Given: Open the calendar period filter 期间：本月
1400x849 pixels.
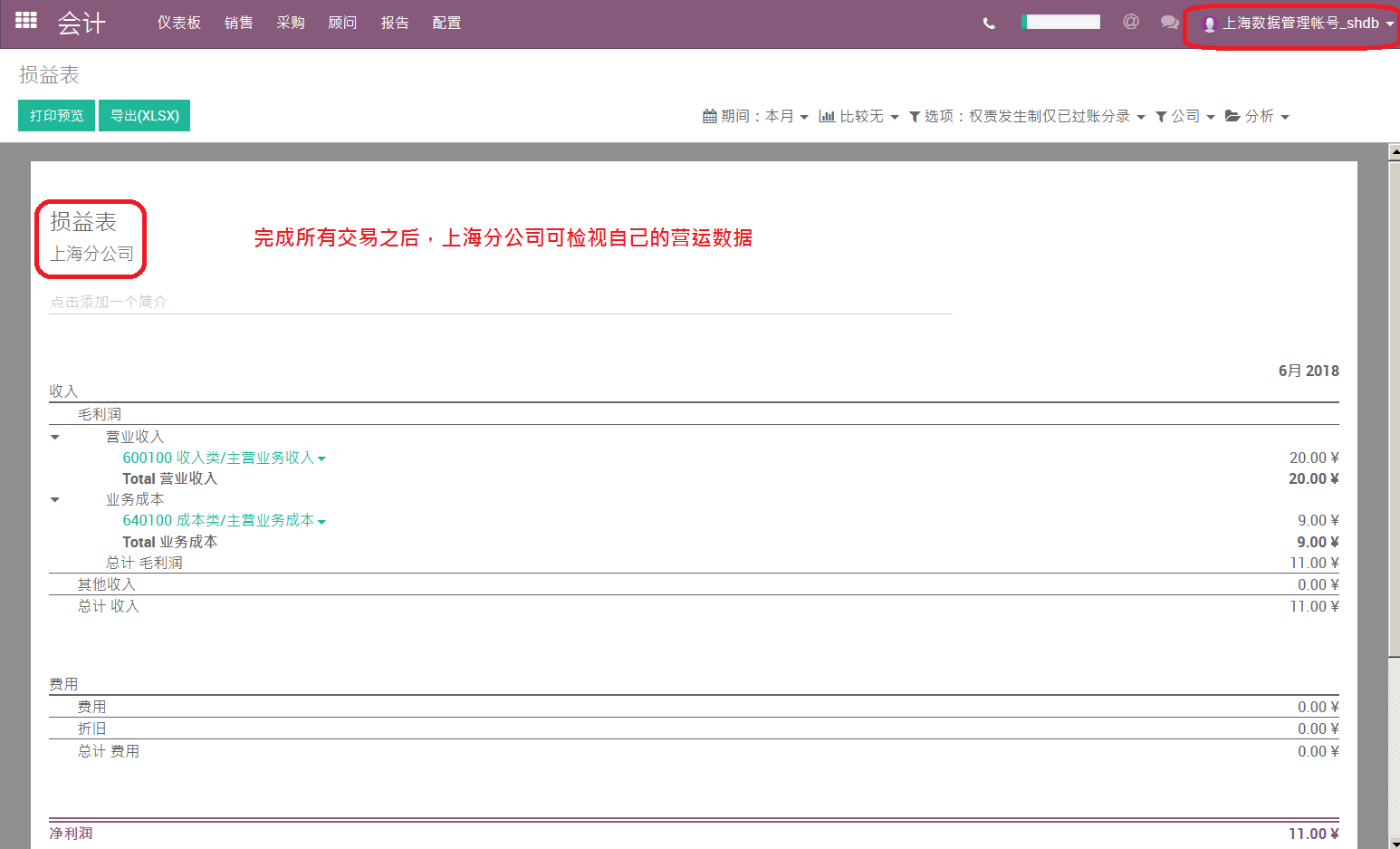Looking at the screenshot, I should pyautogui.click(x=755, y=116).
